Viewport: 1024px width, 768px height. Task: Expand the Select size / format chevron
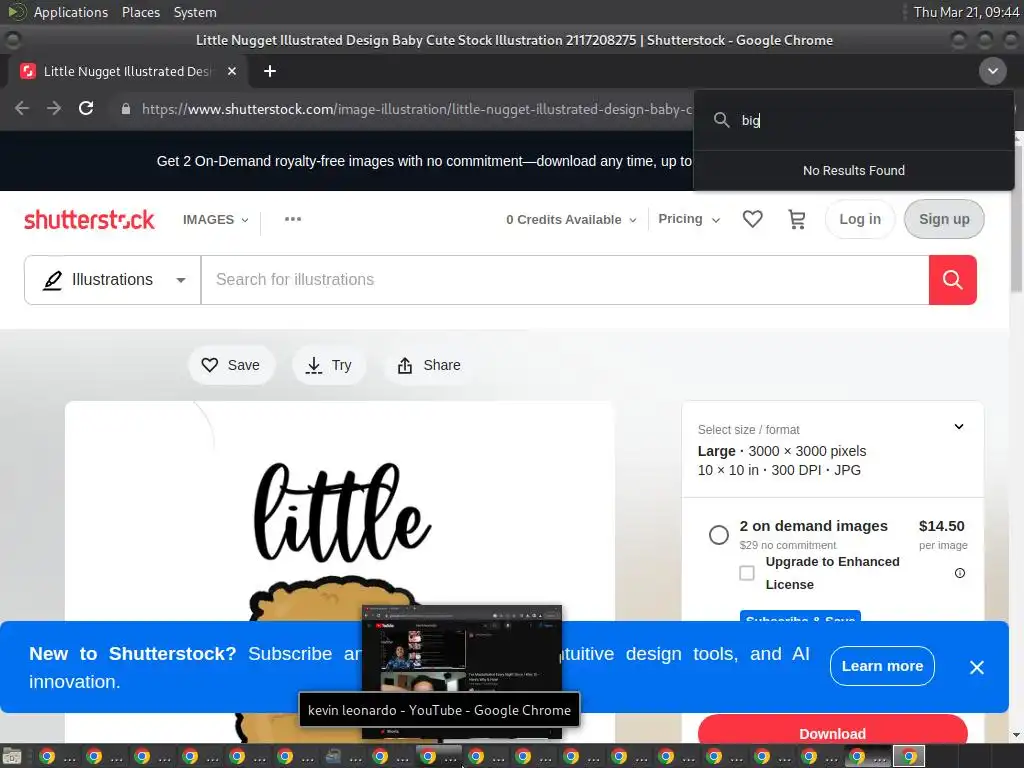click(x=959, y=426)
